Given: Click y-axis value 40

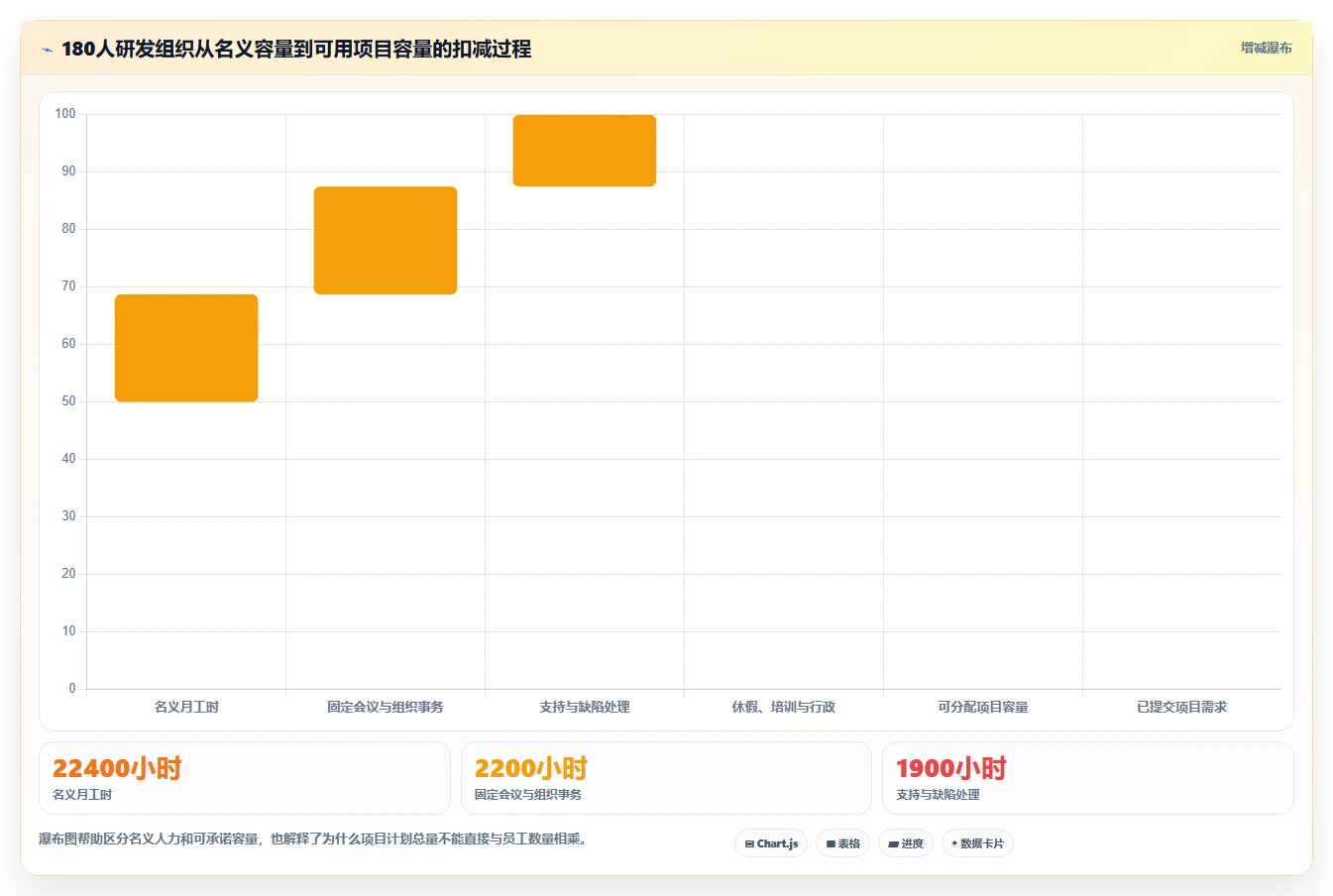Looking at the screenshot, I should [68, 459].
